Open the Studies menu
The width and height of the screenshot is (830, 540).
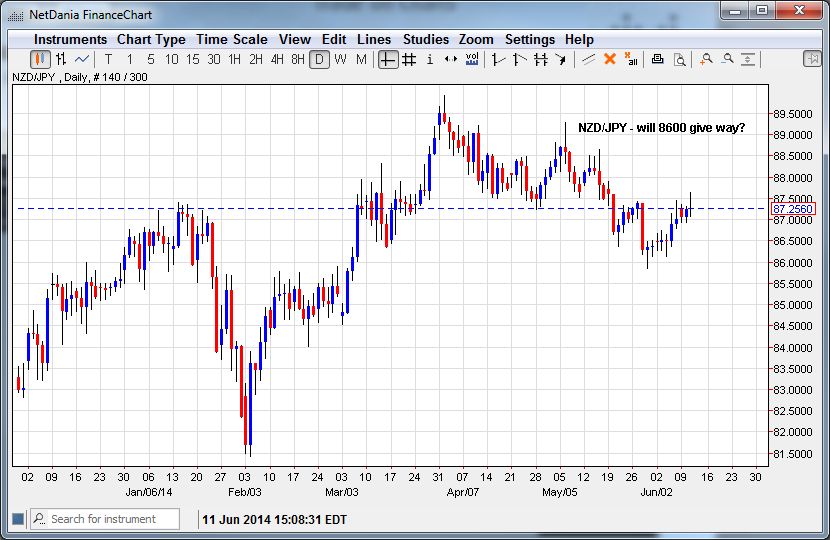[x=426, y=40]
